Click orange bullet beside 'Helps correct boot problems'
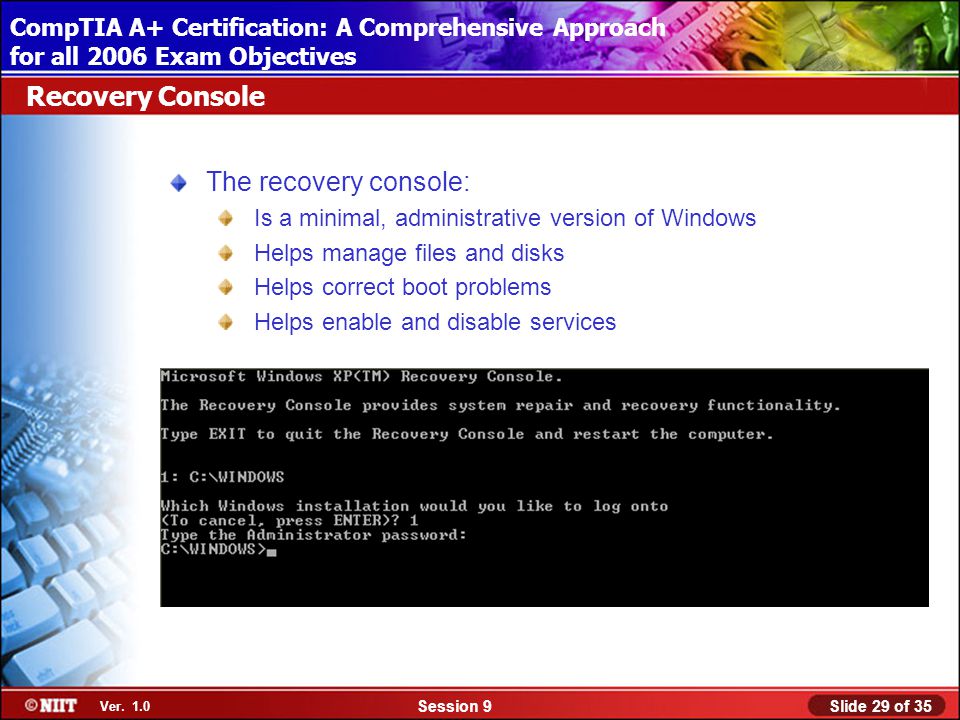The width and height of the screenshot is (960, 720). click(x=225, y=287)
